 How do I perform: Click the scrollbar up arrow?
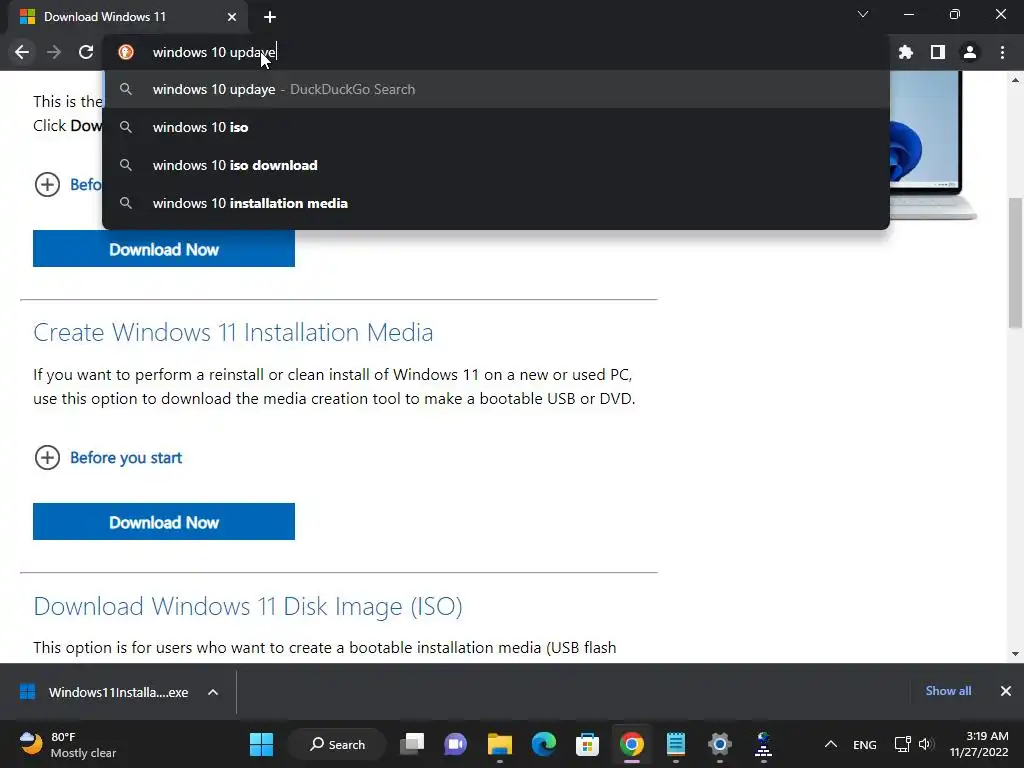coord(1015,80)
